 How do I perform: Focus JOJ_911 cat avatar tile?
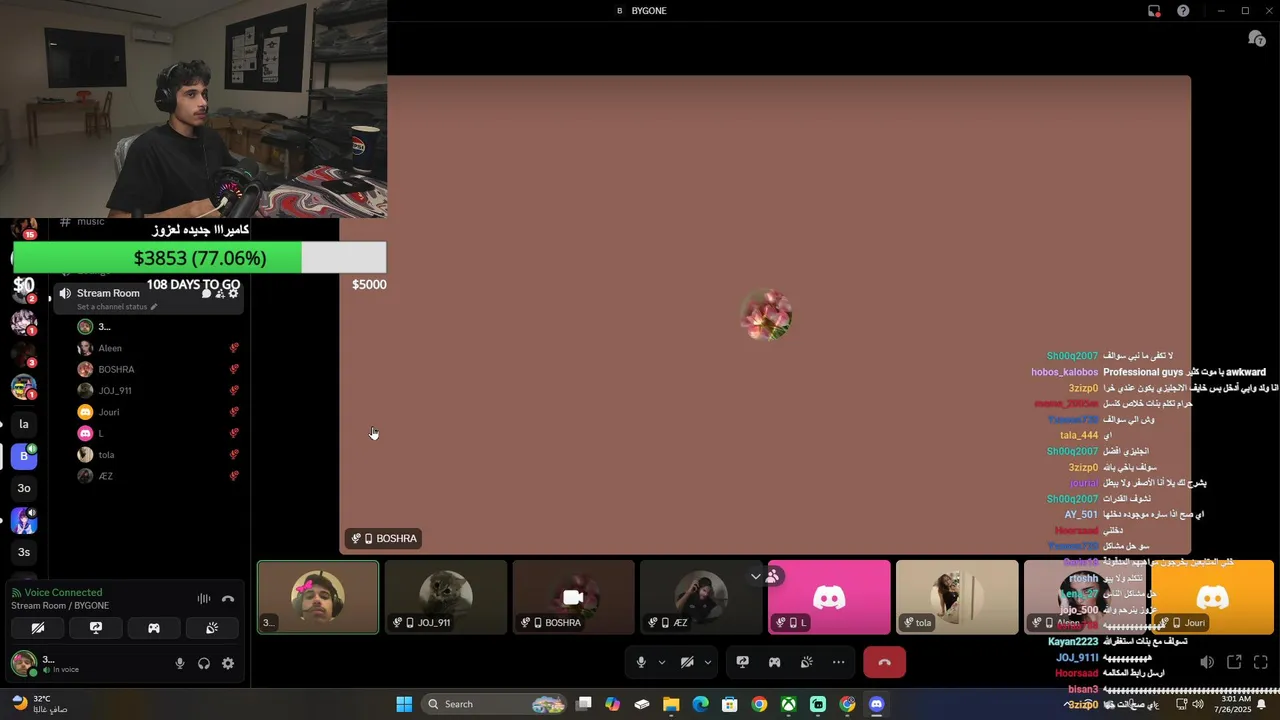(x=446, y=597)
